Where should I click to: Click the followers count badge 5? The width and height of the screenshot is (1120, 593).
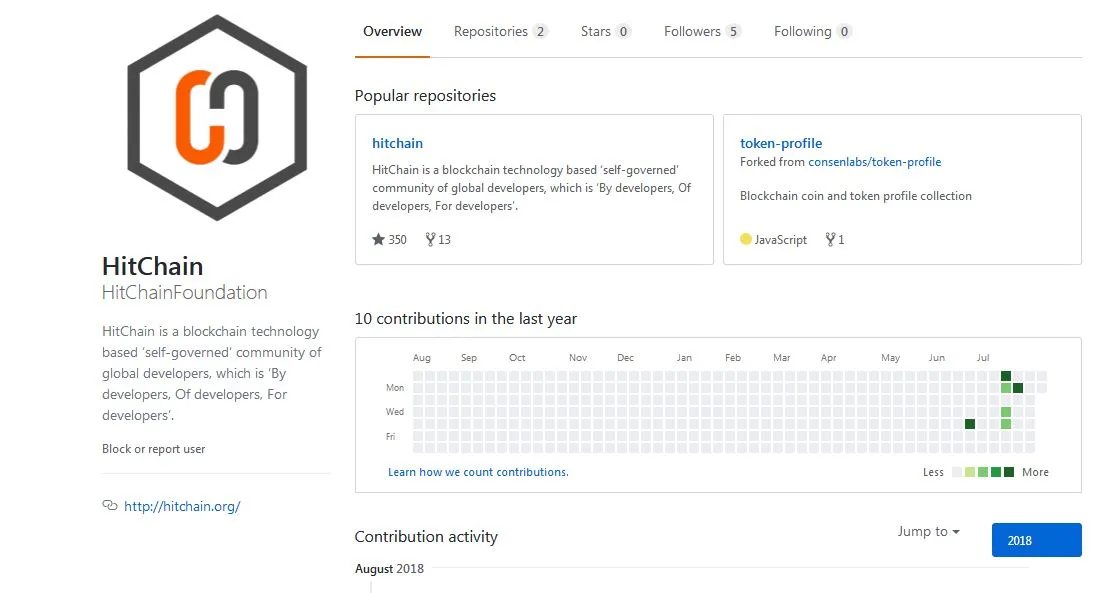tap(733, 31)
